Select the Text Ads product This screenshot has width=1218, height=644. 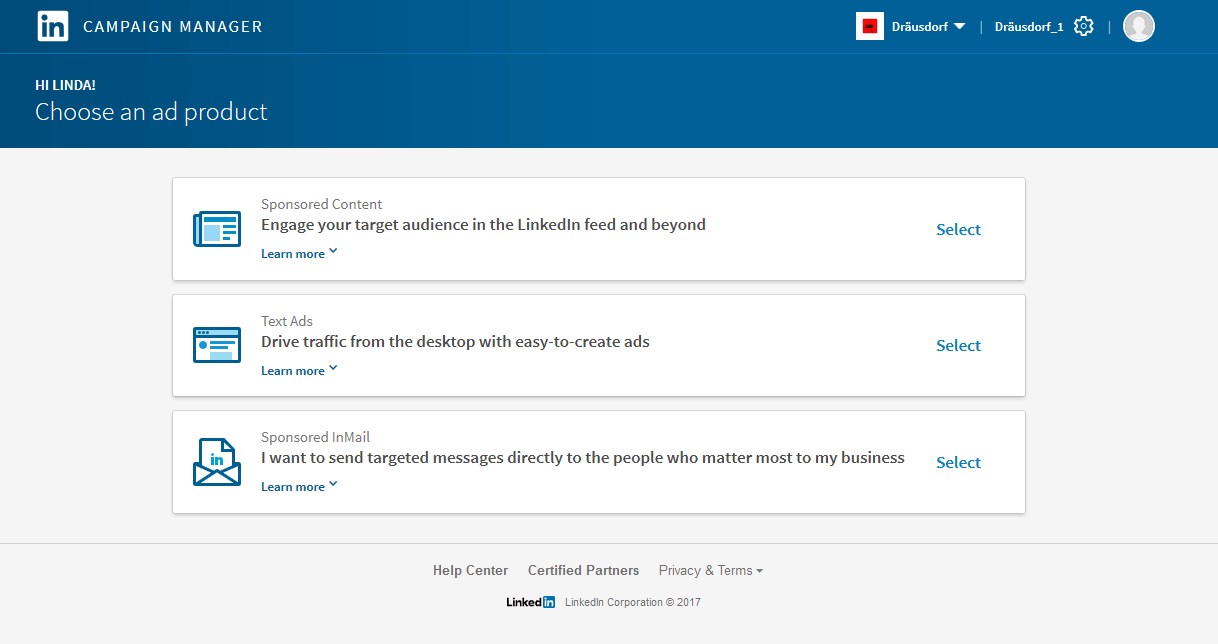point(958,346)
